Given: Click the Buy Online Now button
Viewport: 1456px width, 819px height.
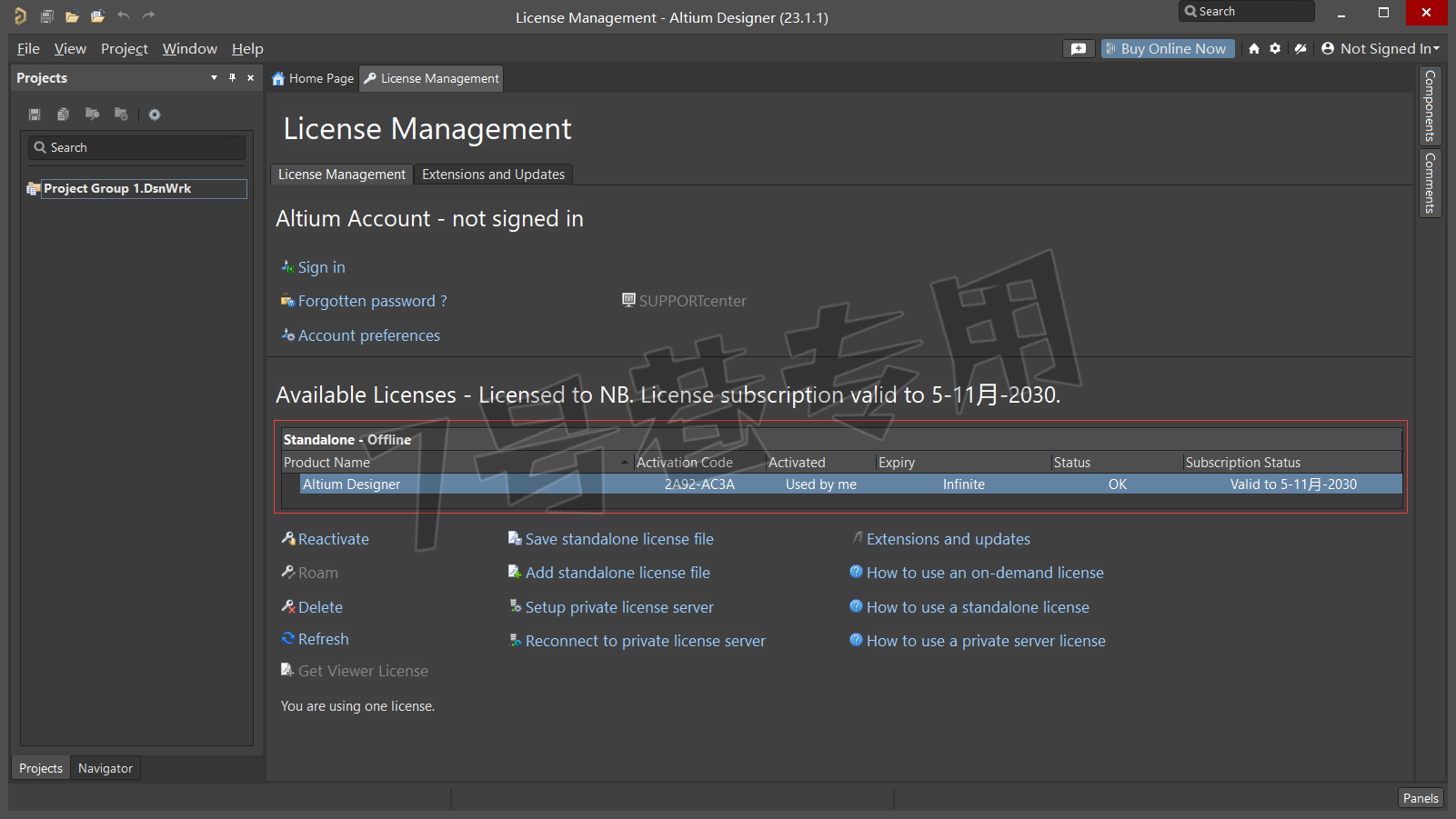Looking at the screenshot, I should [x=1168, y=49].
